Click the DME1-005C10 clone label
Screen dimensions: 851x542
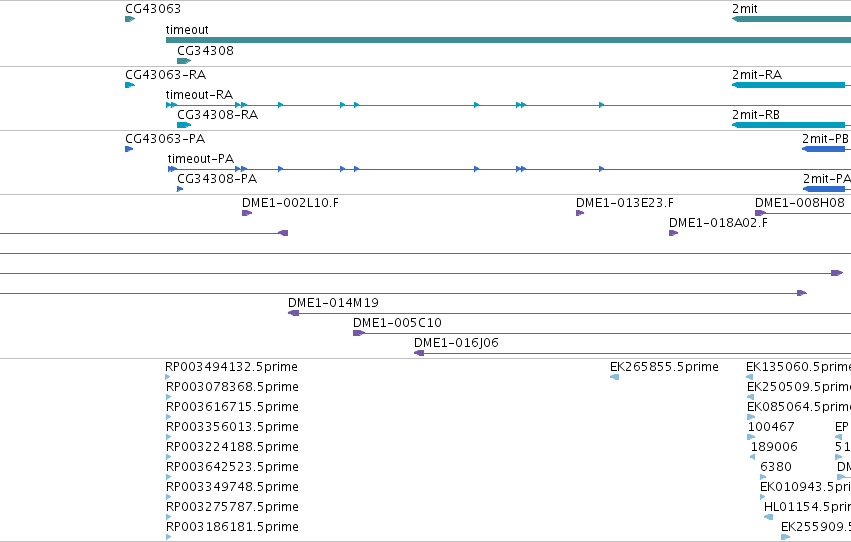(x=397, y=322)
